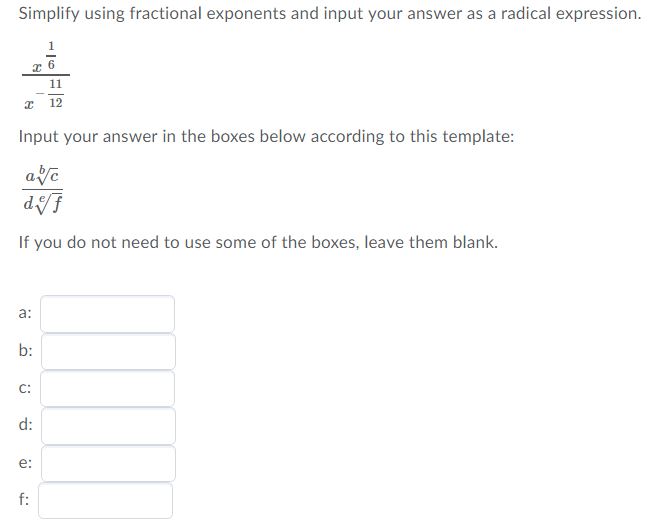Activate the e answer box
Screen dimensions: 649x526
pos(107,463)
